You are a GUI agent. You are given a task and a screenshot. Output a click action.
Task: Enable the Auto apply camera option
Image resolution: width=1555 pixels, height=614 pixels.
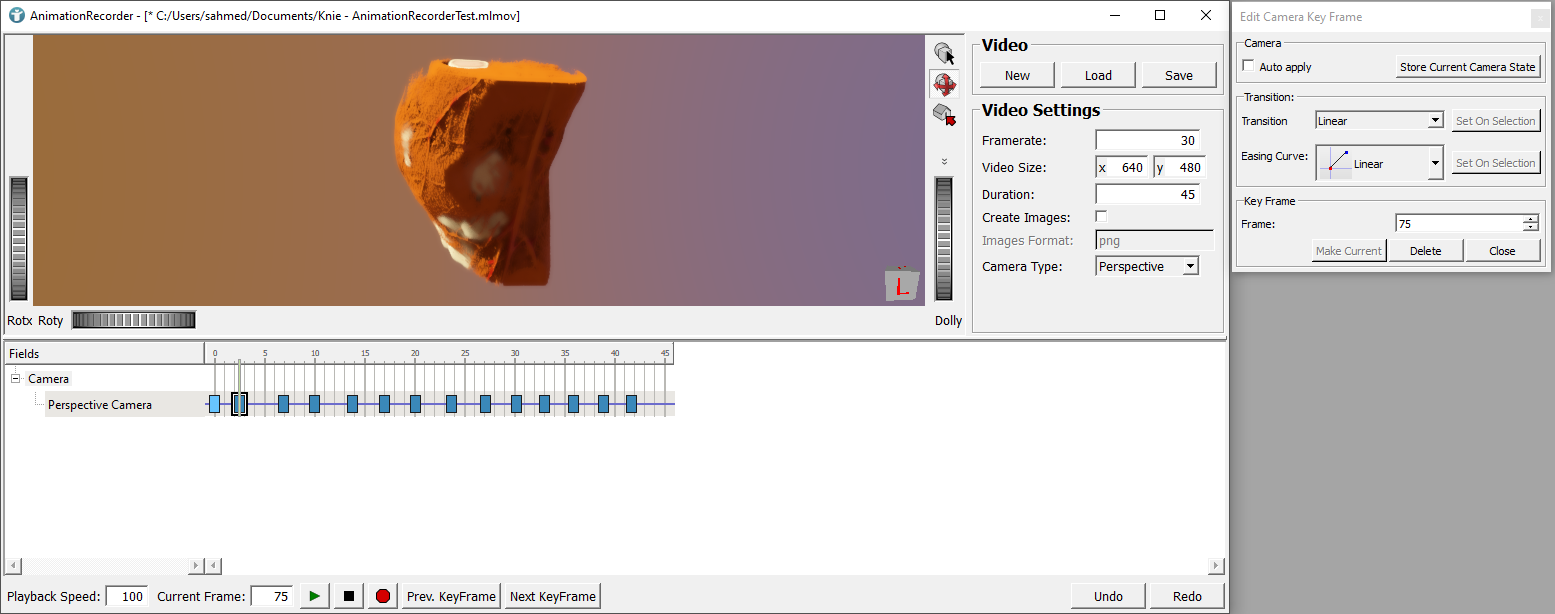1247,67
